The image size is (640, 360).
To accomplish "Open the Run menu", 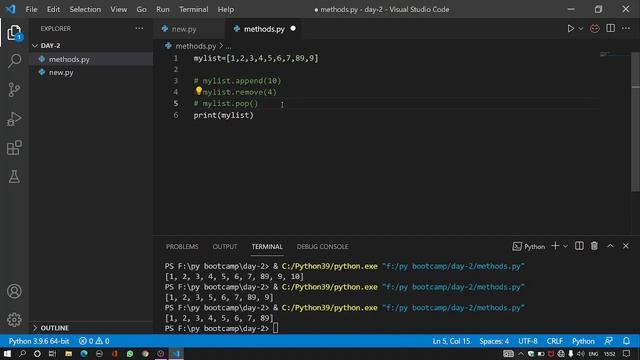I will [x=162, y=9].
